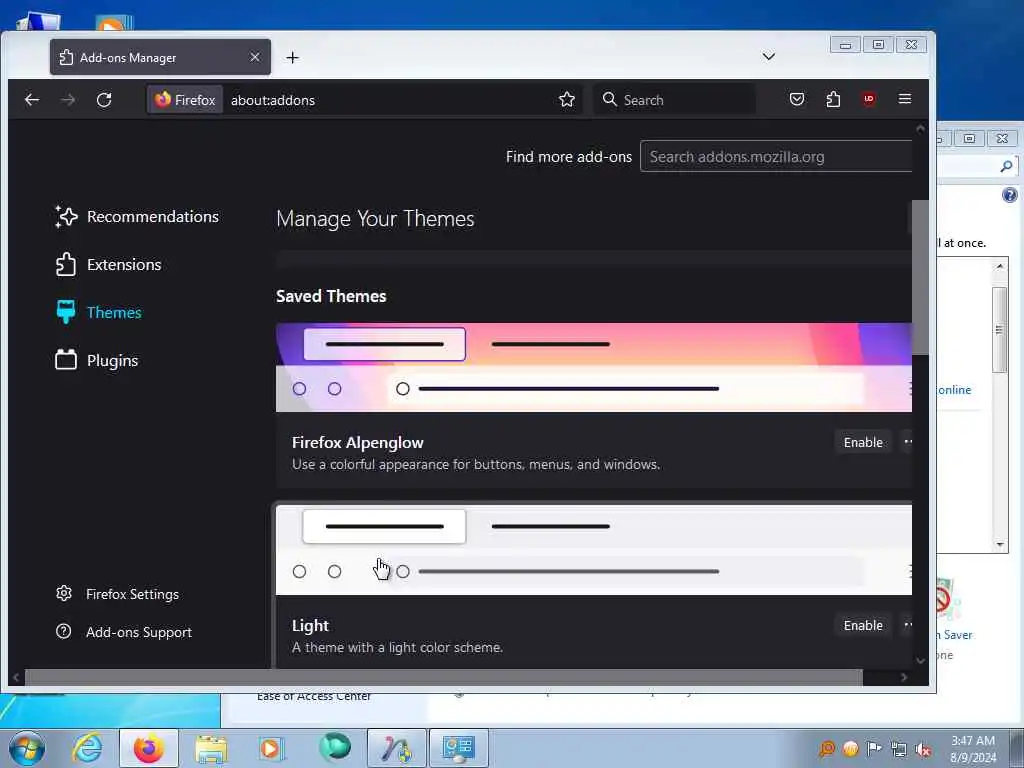Screen dimensions: 1024x768
Task: Click the Saver theme thumbnail in background window
Action: [946, 600]
